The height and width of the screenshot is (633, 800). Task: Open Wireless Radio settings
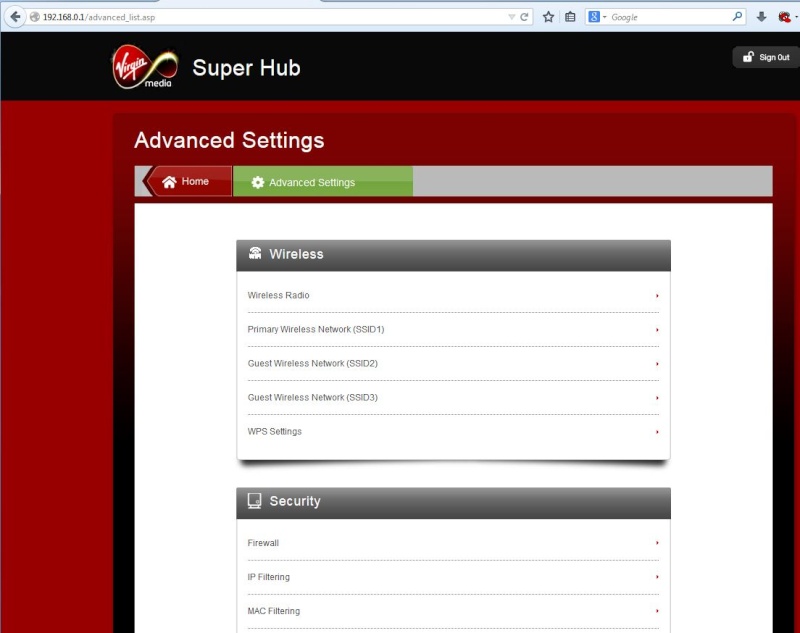[x=453, y=295]
